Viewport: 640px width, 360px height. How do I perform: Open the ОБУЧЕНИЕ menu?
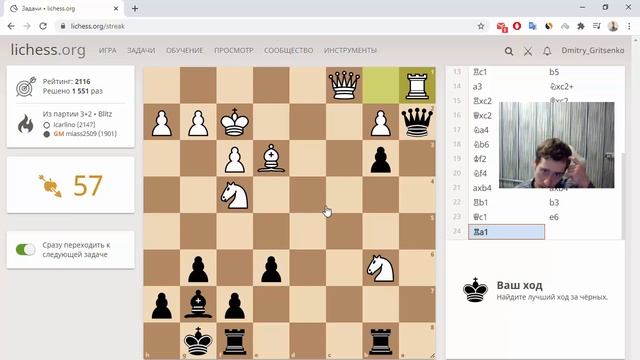pos(184,50)
